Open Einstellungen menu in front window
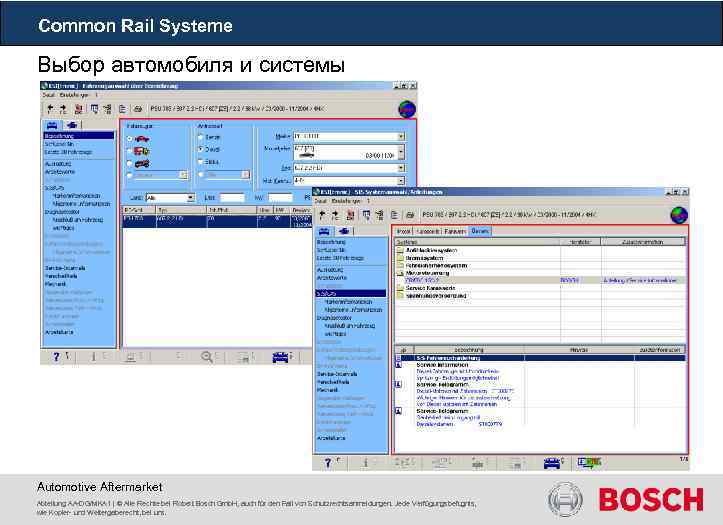The image size is (723, 525). click(347, 201)
